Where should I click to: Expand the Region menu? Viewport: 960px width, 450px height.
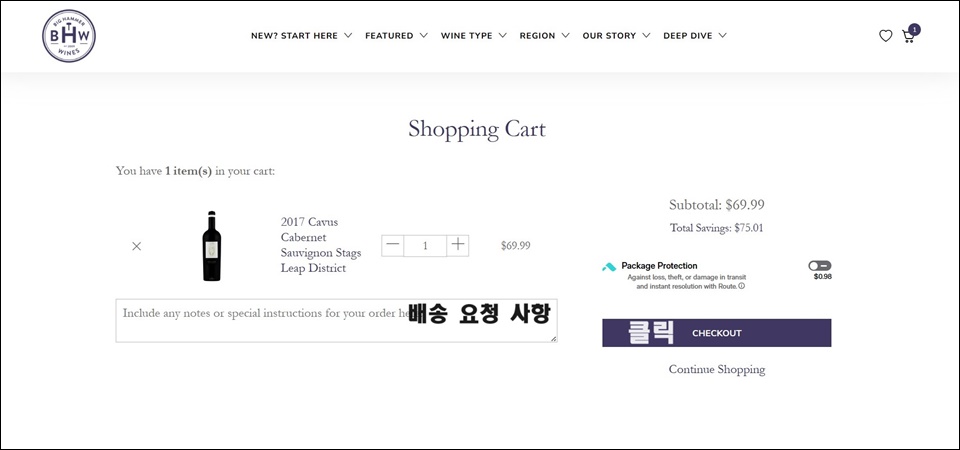[544, 36]
